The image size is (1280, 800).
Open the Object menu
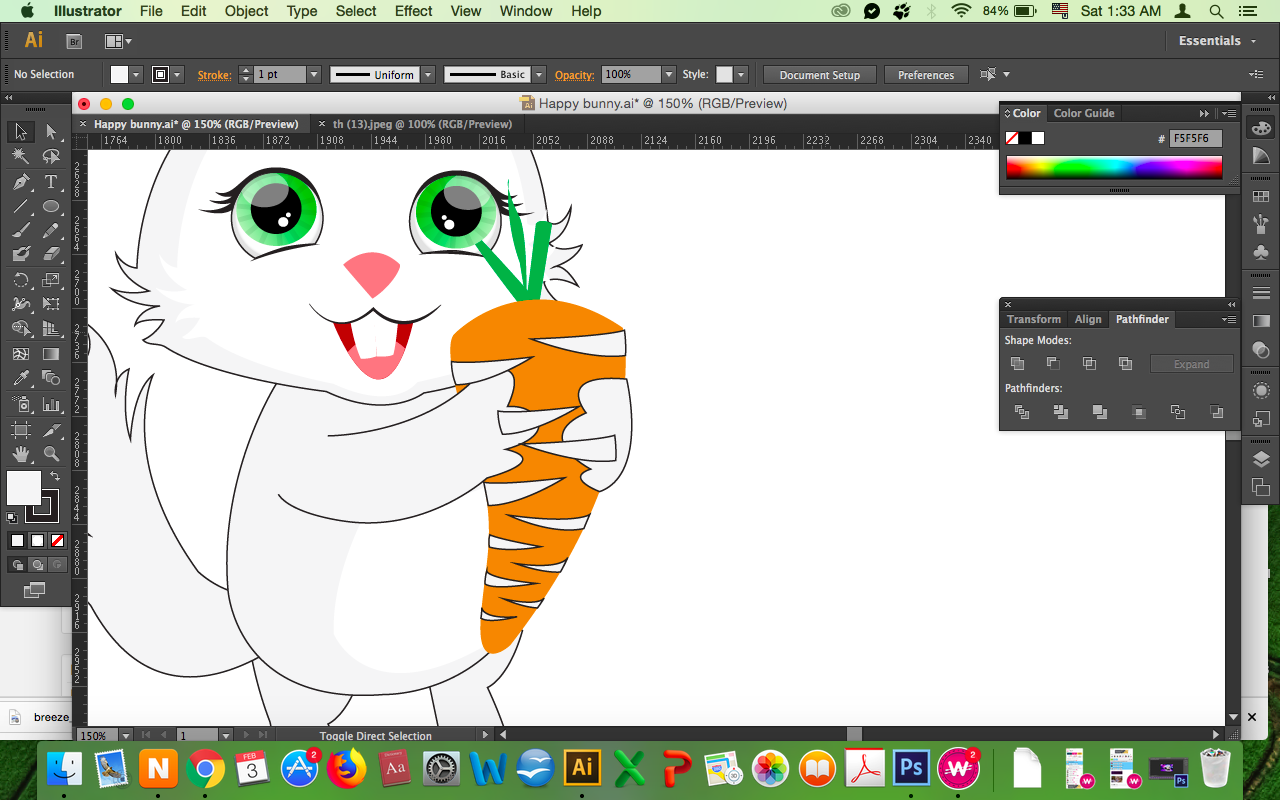[x=246, y=11]
